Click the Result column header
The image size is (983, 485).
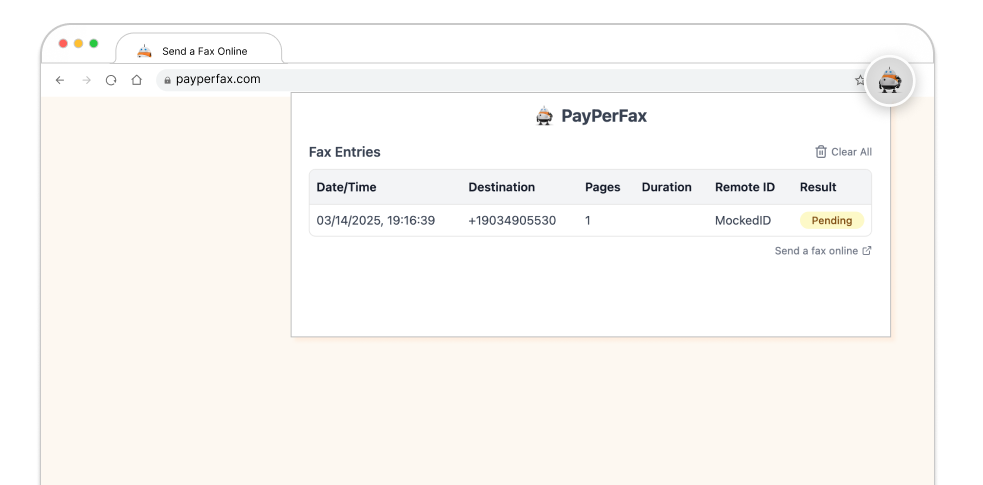point(817,187)
